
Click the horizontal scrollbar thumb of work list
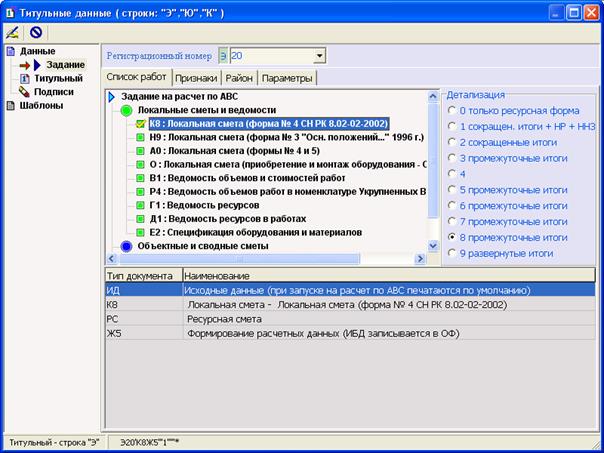click(x=239, y=259)
